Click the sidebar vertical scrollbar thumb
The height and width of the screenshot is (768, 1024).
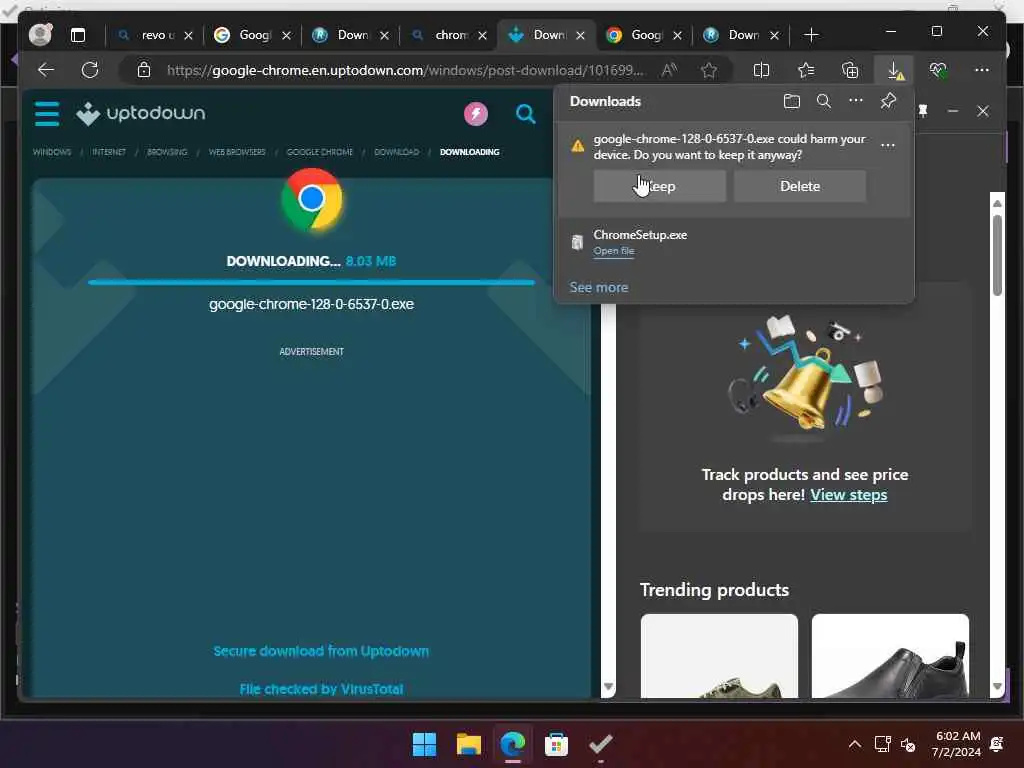click(x=997, y=255)
